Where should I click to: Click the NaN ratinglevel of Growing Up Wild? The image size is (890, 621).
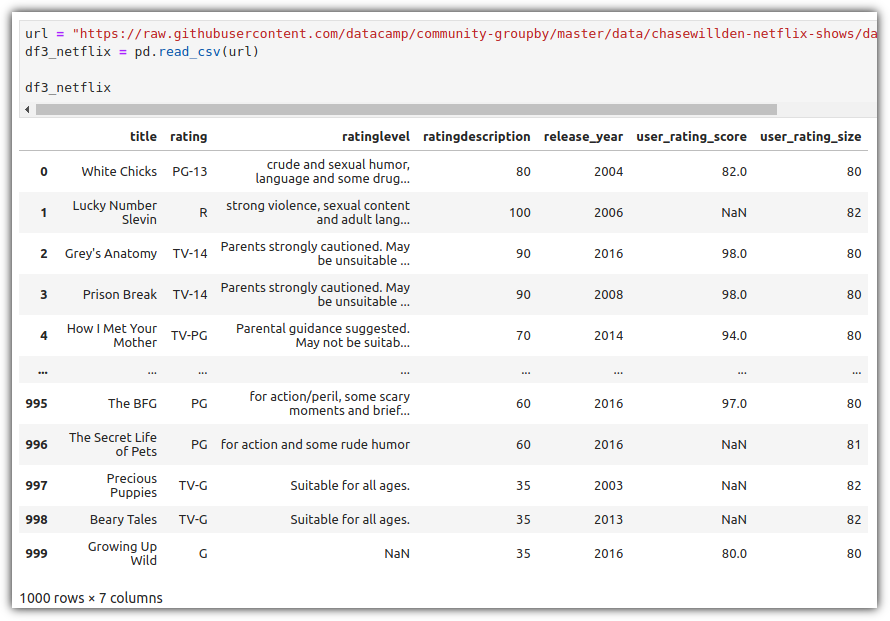click(x=397, y=553)
